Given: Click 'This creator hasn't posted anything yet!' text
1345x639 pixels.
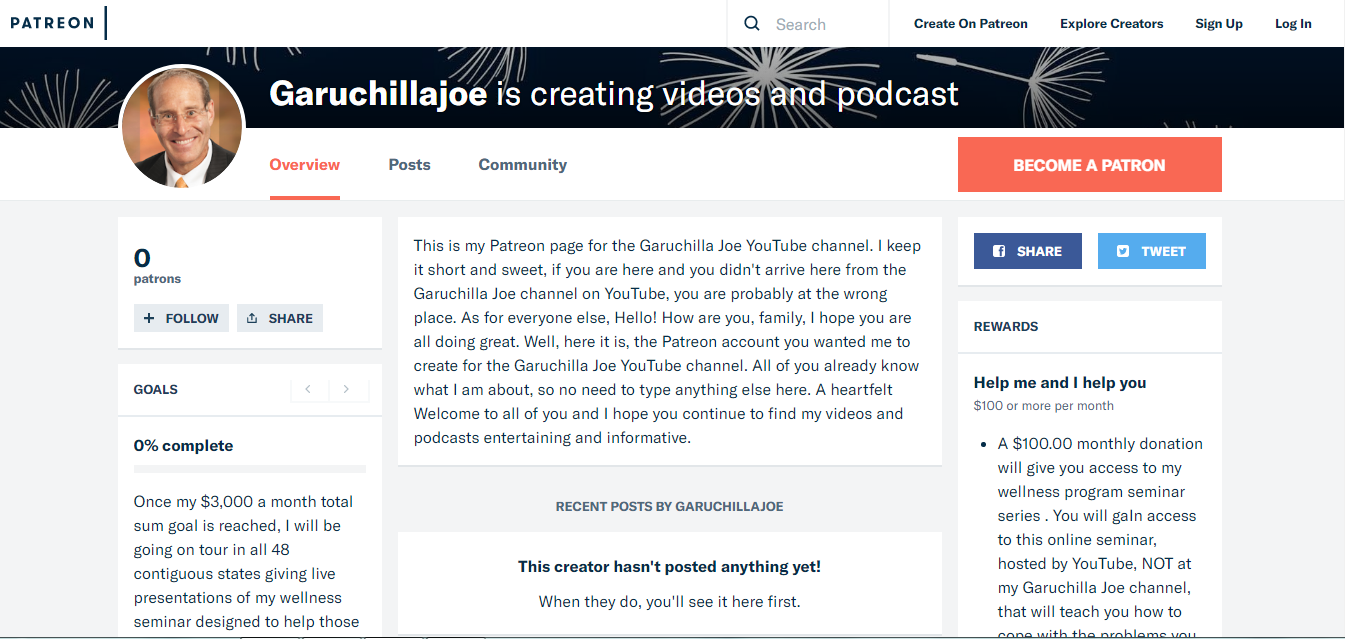Looking at the screenshot, I should tap(670, 567).
